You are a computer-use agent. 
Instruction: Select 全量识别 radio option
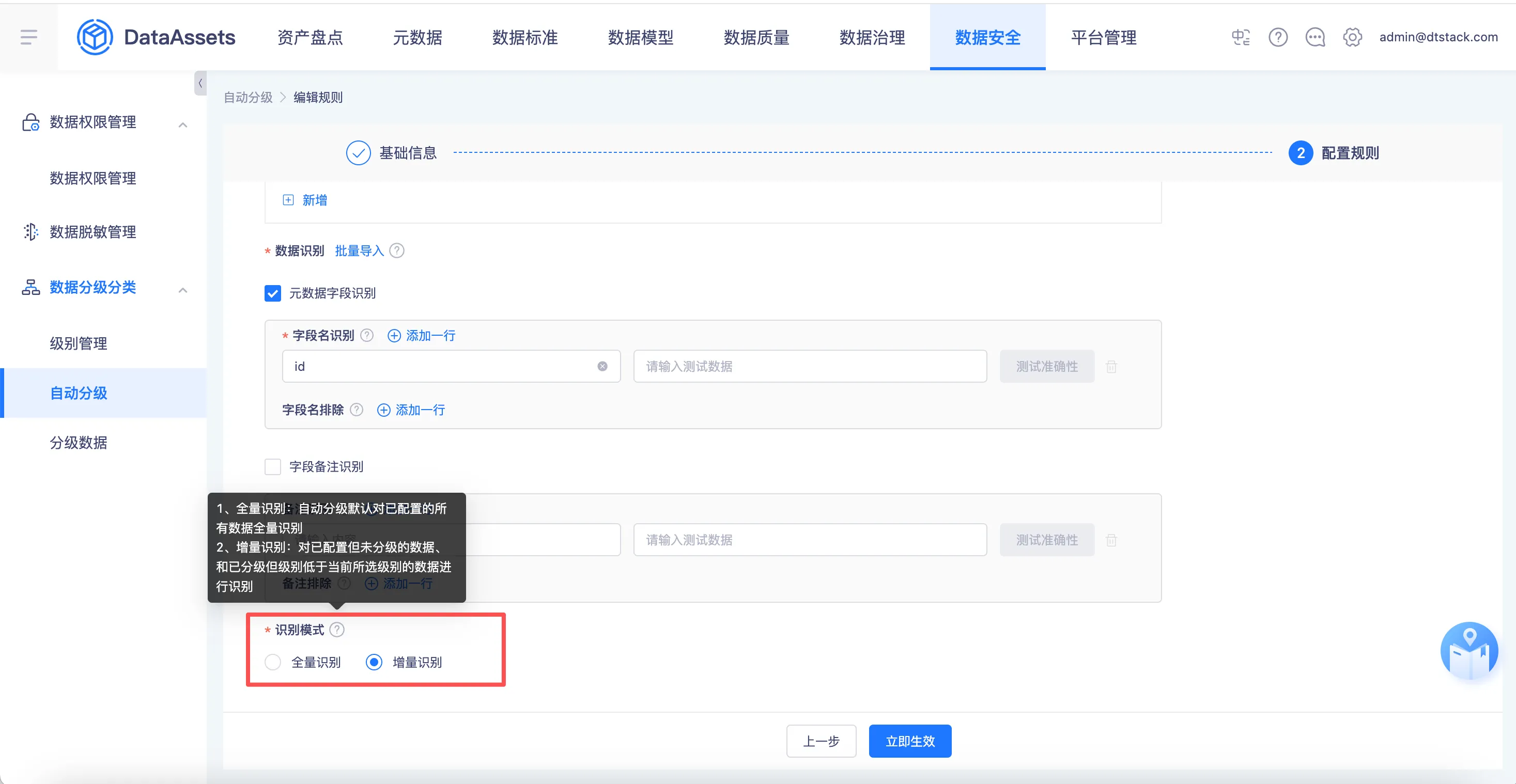(272, 662)
